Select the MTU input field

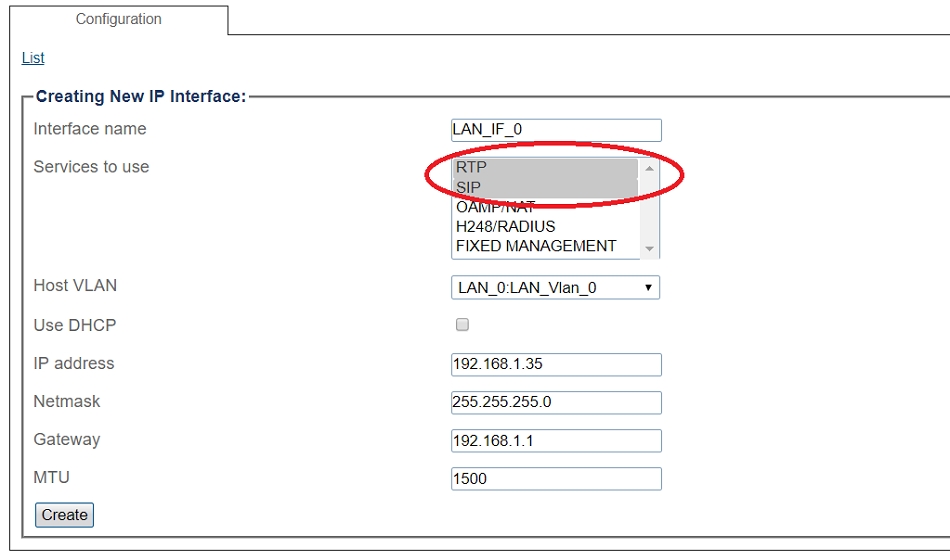(x=556, y=479)
